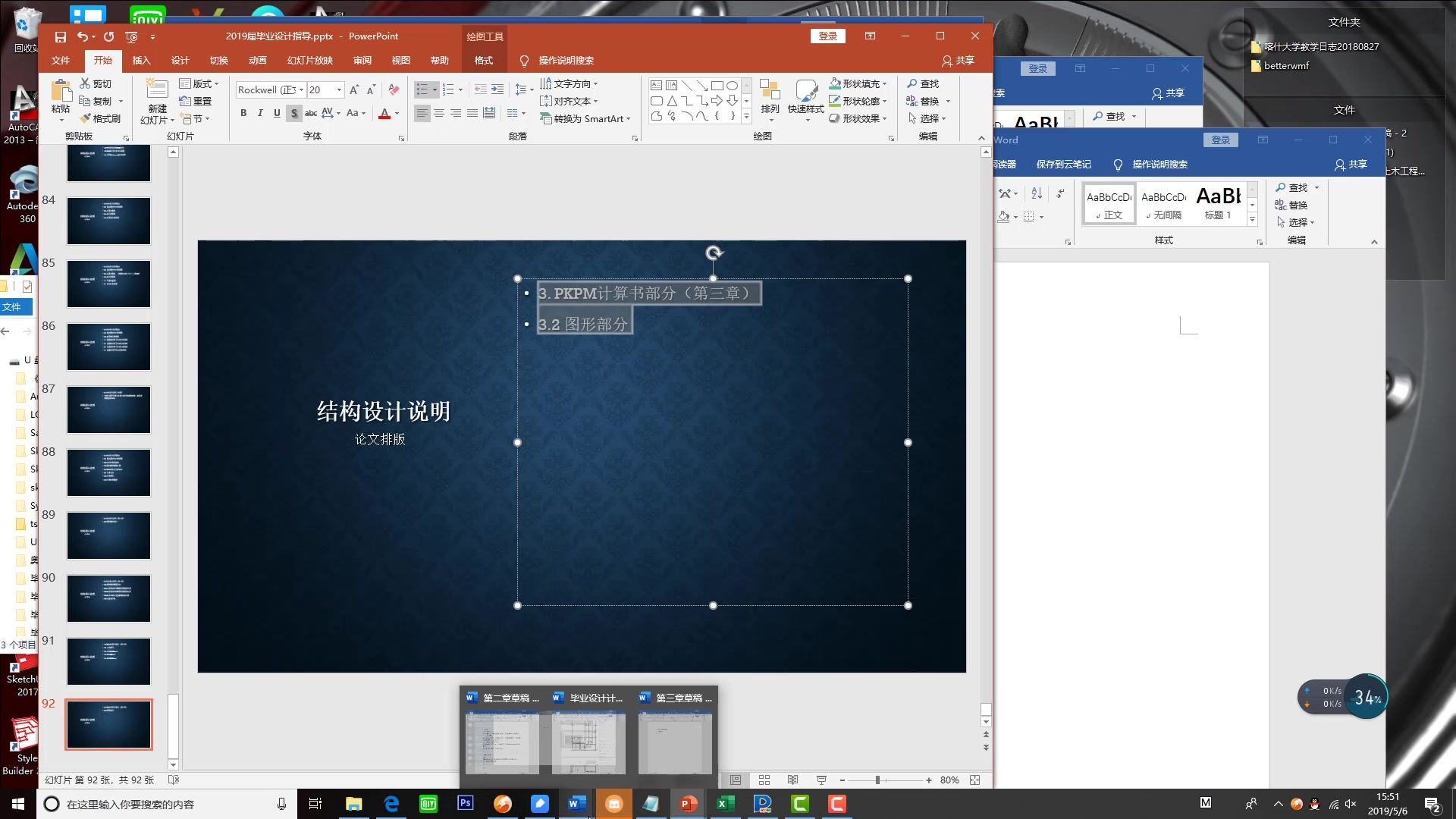Select the oval shape in shapes gallery
The width and height of the screenshot is (1456, 819).
pyautogui.click(x=732, y=85)
